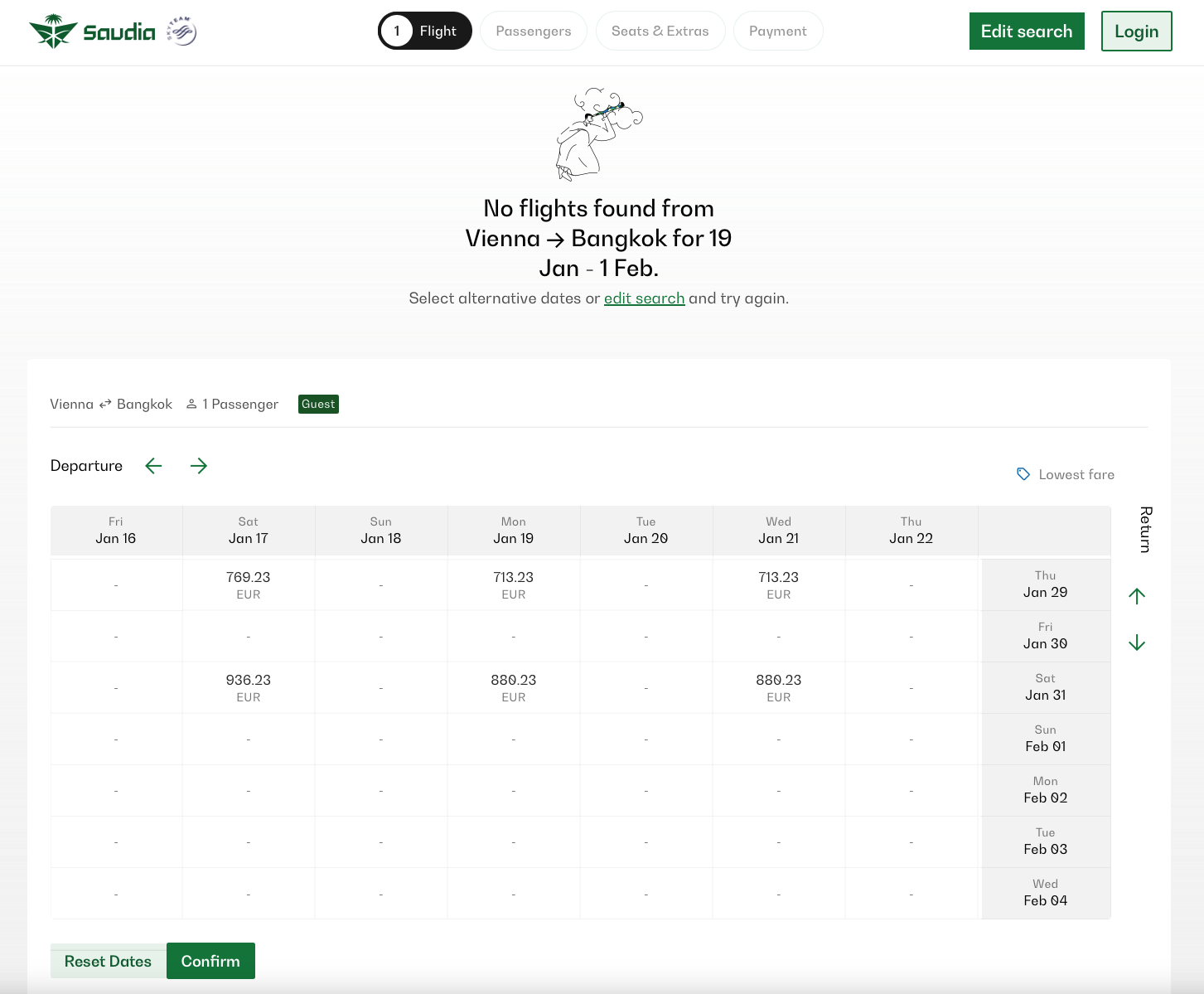Screen dimensions: 1204x994
Task: Click the Login button
Action: pos(1137,31)
